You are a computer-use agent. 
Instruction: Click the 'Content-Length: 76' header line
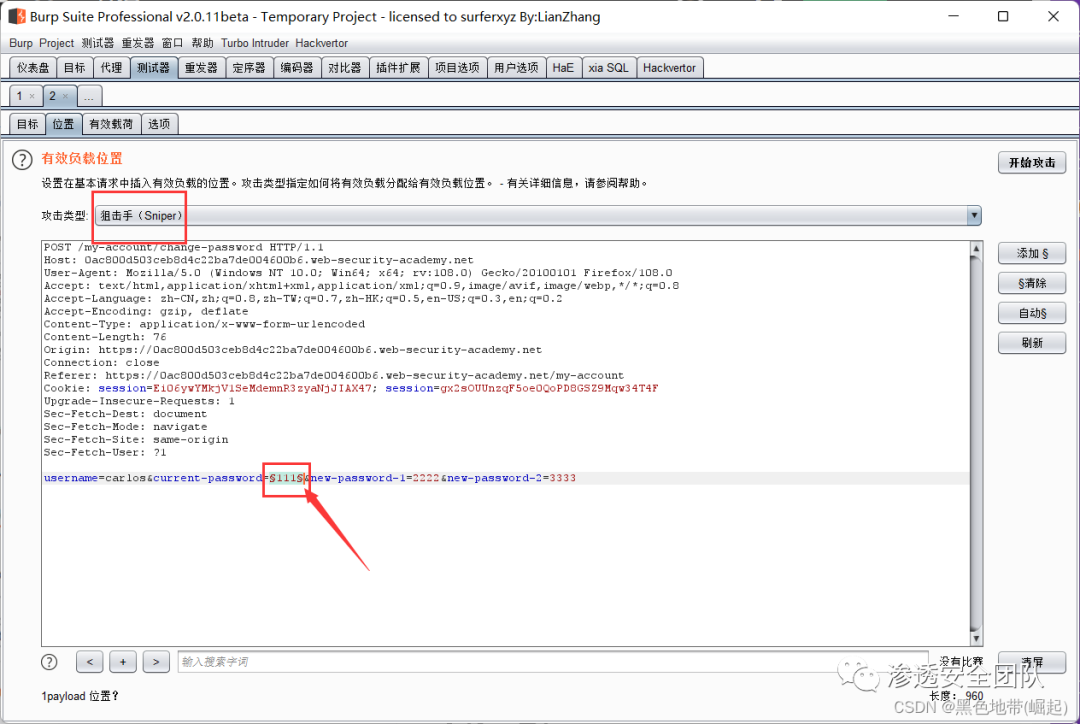[105, 337]
